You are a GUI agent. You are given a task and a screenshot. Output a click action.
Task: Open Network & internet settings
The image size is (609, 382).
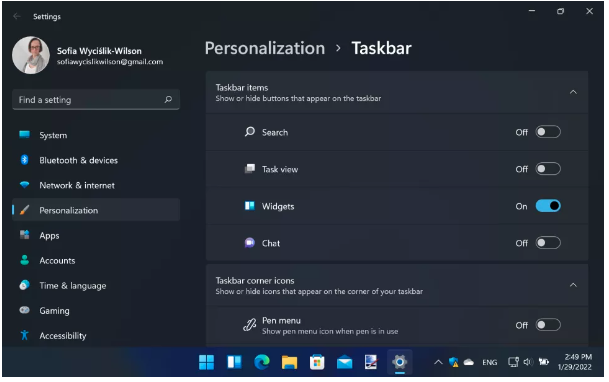[x=96, y=185]
